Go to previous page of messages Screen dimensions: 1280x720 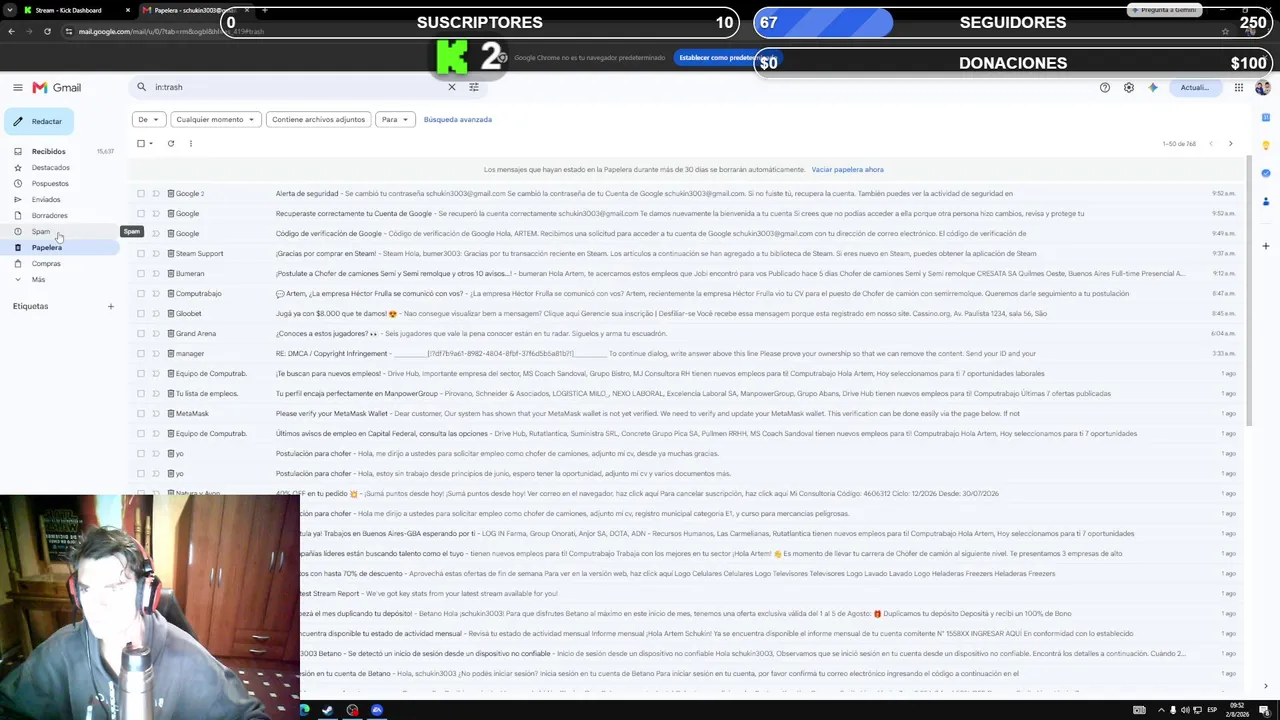click(1211, 144)
